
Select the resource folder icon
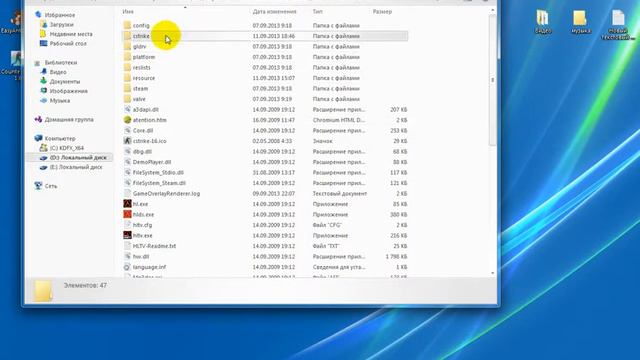[x=127, y=78]
